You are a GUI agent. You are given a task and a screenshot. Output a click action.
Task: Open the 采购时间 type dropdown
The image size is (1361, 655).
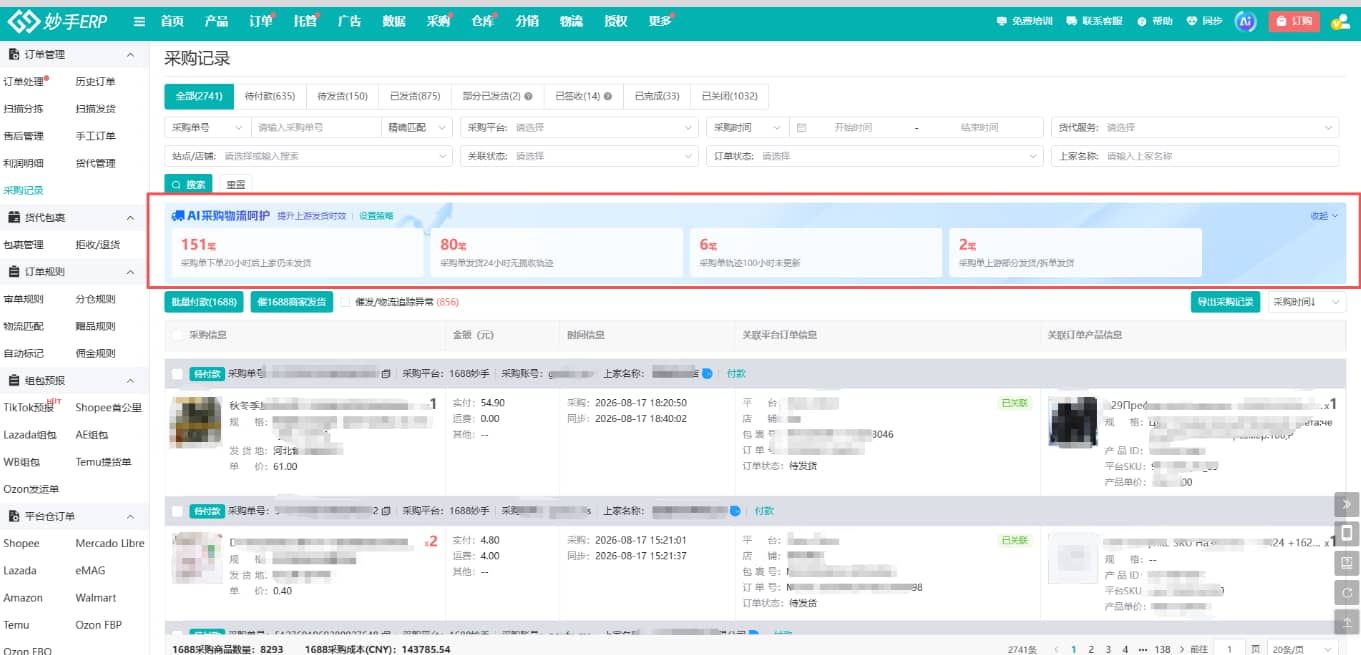pos(747,128)
